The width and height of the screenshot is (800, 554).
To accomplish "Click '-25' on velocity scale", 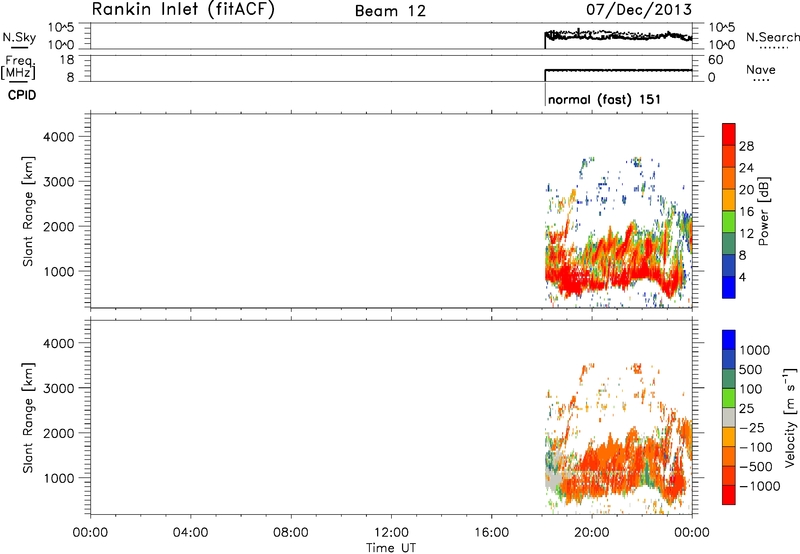I will [x=751, y=428].
